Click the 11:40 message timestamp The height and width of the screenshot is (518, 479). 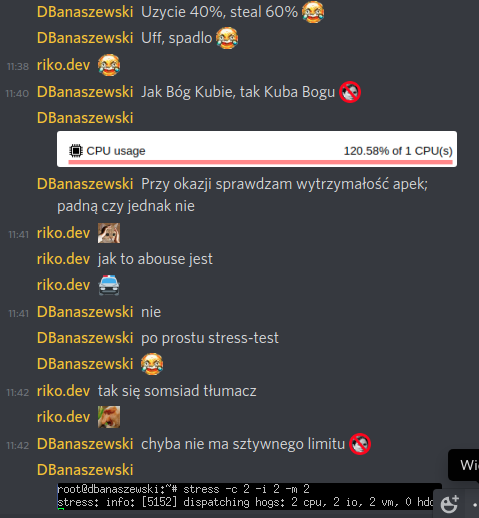coord(17,93)
